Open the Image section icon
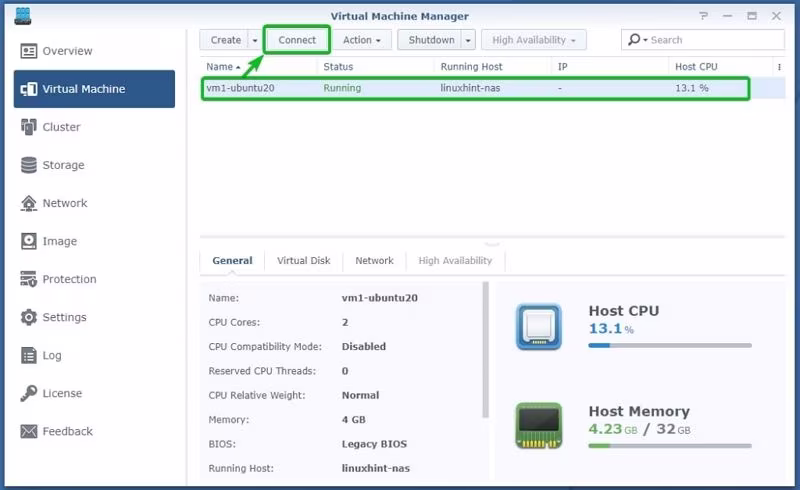The width and height of the screenshot is (800, 490). (x=29, y=241)
